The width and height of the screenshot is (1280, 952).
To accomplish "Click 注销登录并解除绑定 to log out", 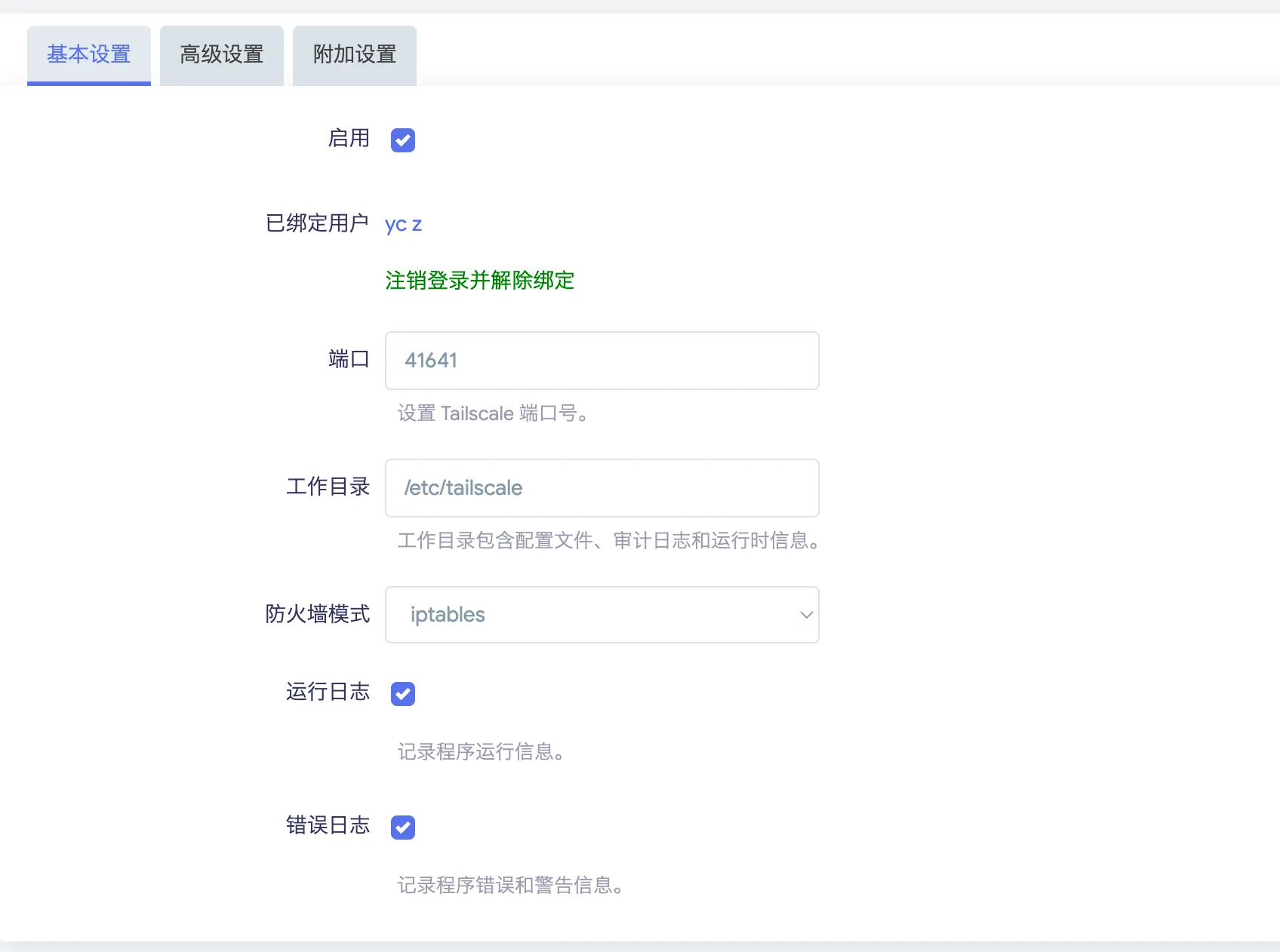I will 479,281.
